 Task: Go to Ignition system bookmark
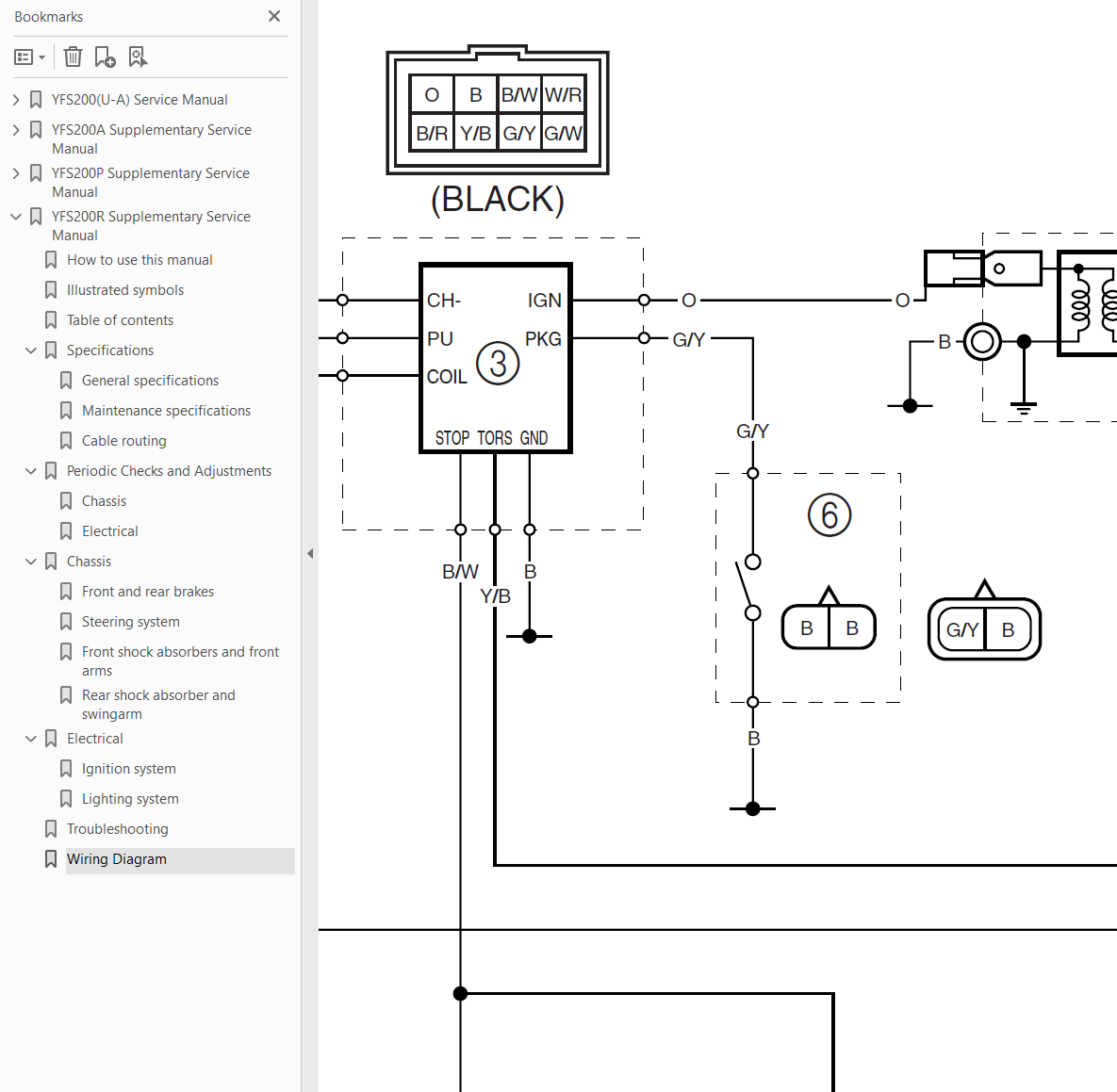coord(129,769)
